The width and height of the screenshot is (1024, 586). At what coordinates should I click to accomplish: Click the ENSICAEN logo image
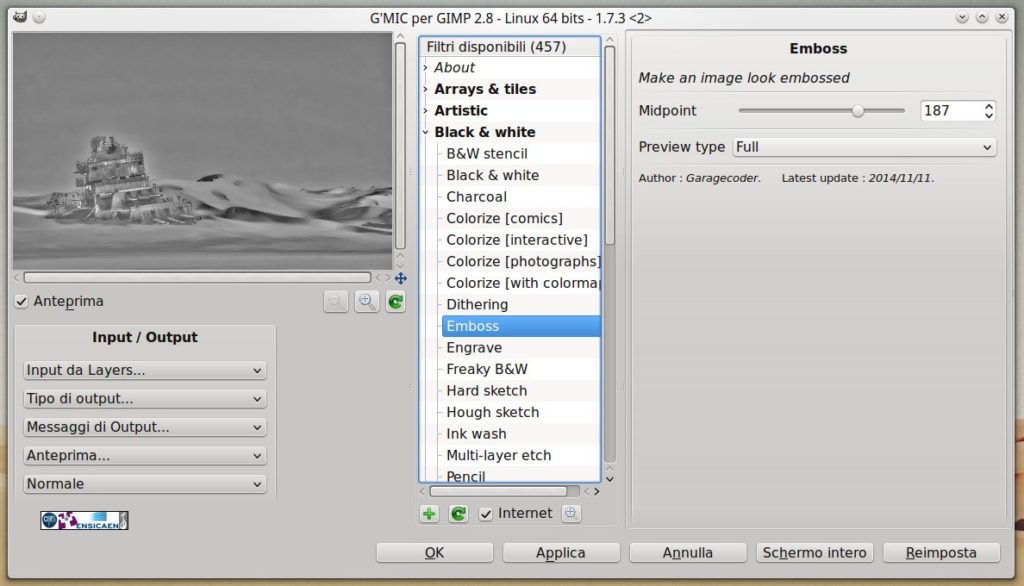click(84, 521)
